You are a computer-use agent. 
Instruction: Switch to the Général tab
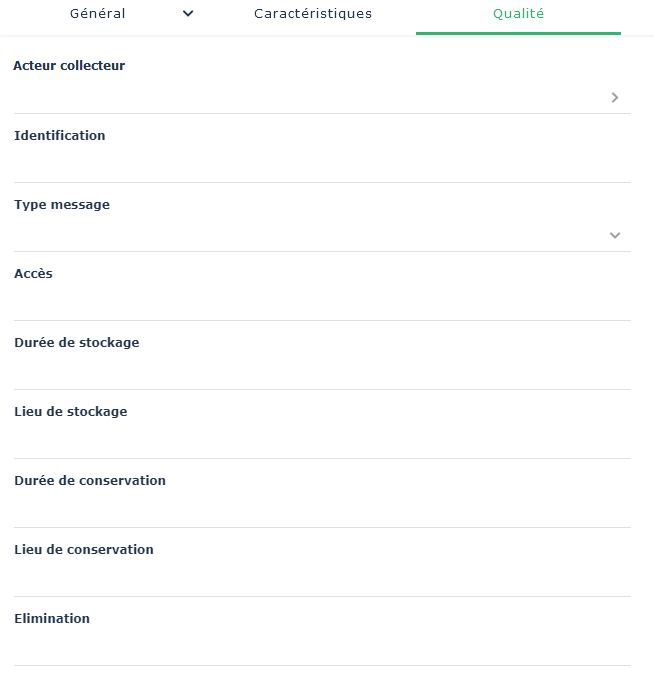pyautogui.click(x=98, y=14)
